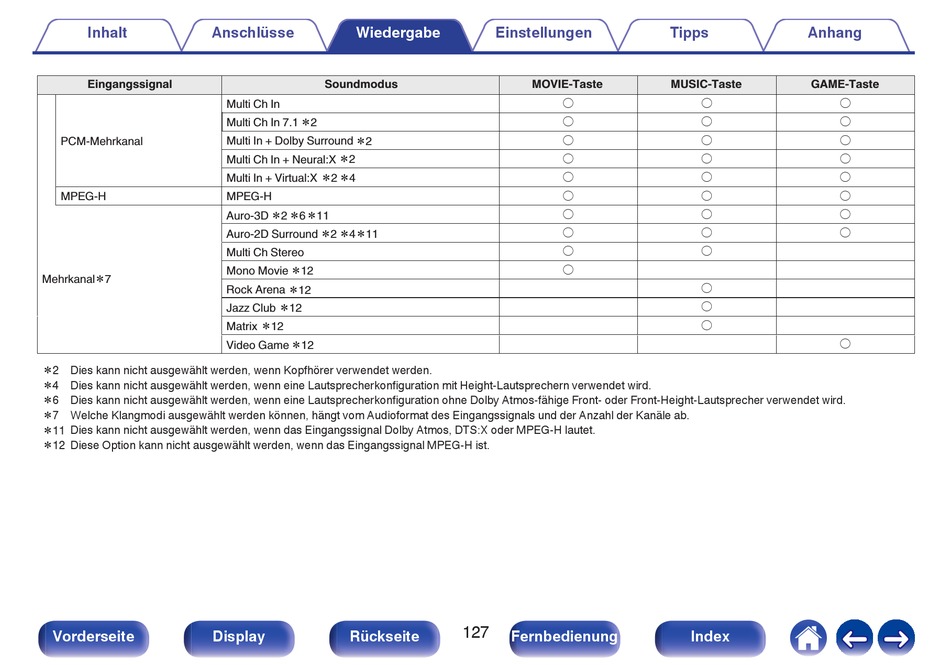Go to the home page icon
950x665 pixels.
(x=808, y=638)
